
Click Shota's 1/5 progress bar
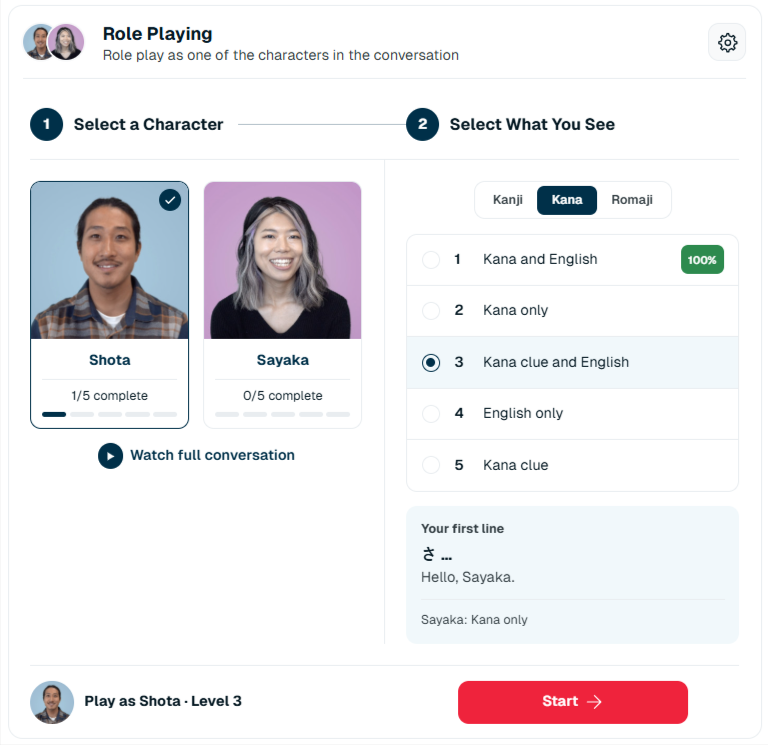point(110,414)
